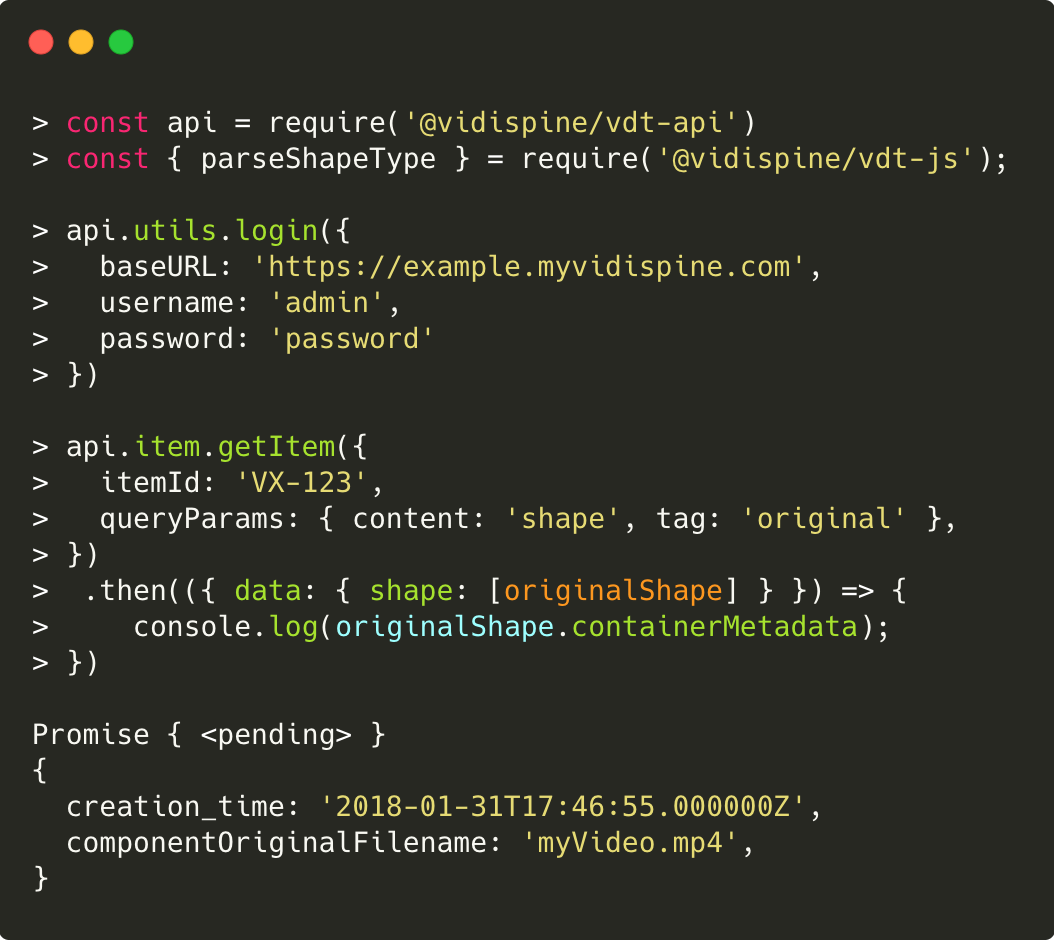This screenshot has height=940, width=1054.
Task: Select the Promise pending output line
Action: coord(208,735)
